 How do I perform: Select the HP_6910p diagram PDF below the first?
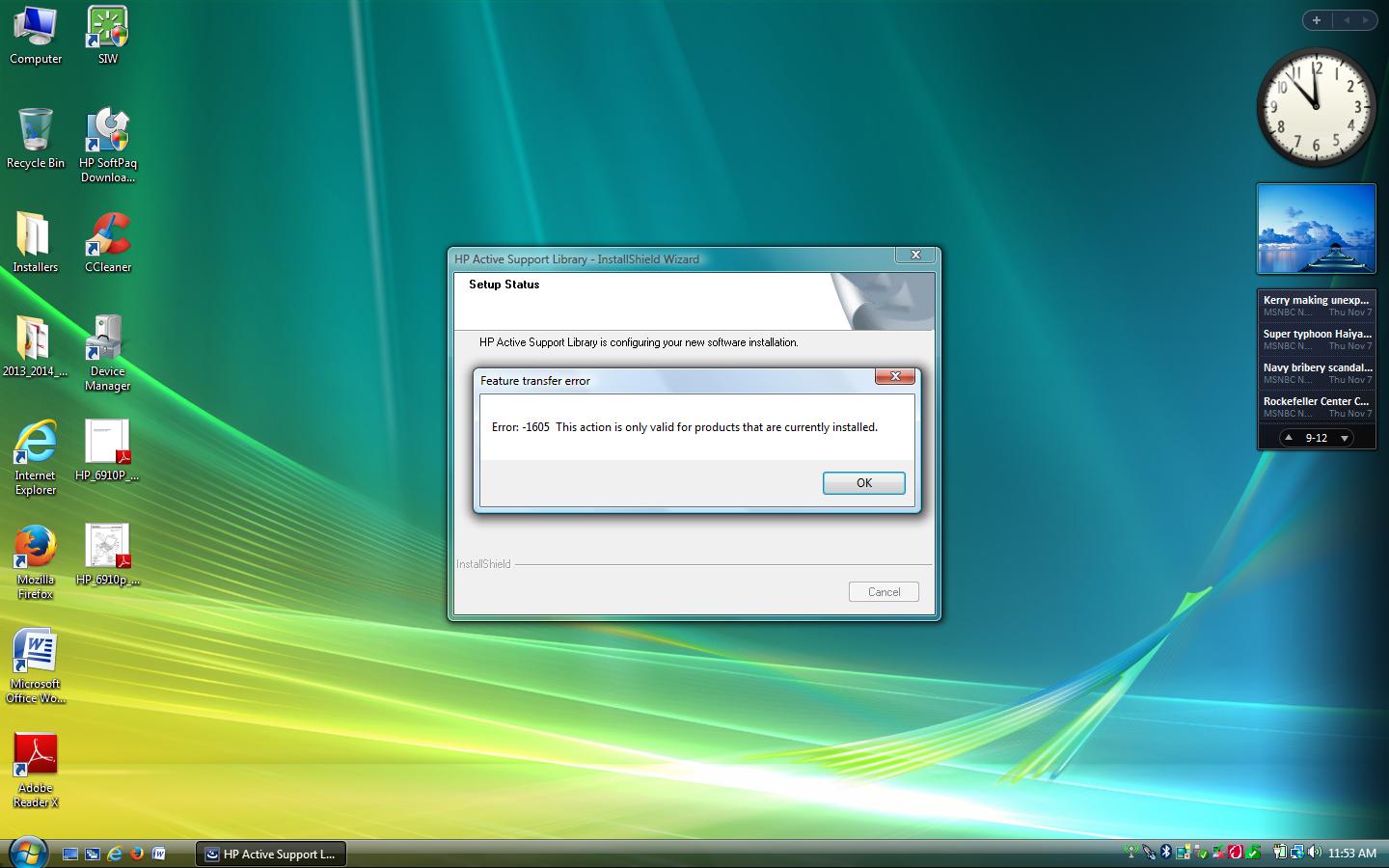point(108,556)
